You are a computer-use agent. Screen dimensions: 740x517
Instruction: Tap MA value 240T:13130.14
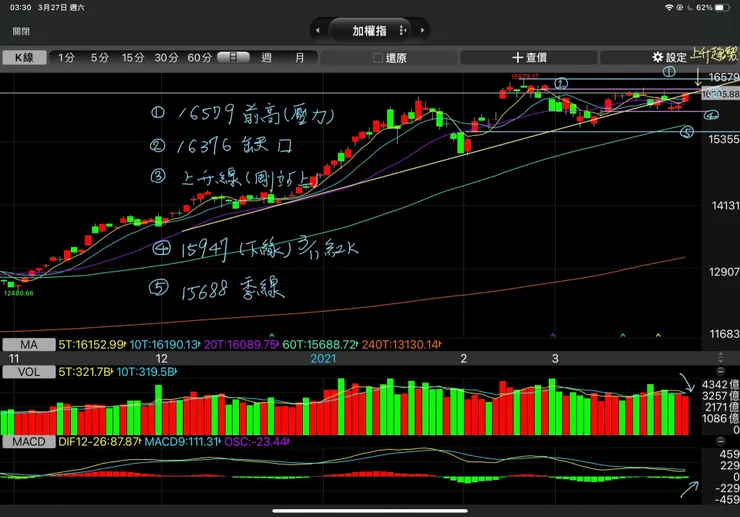[x=401, y=345]
